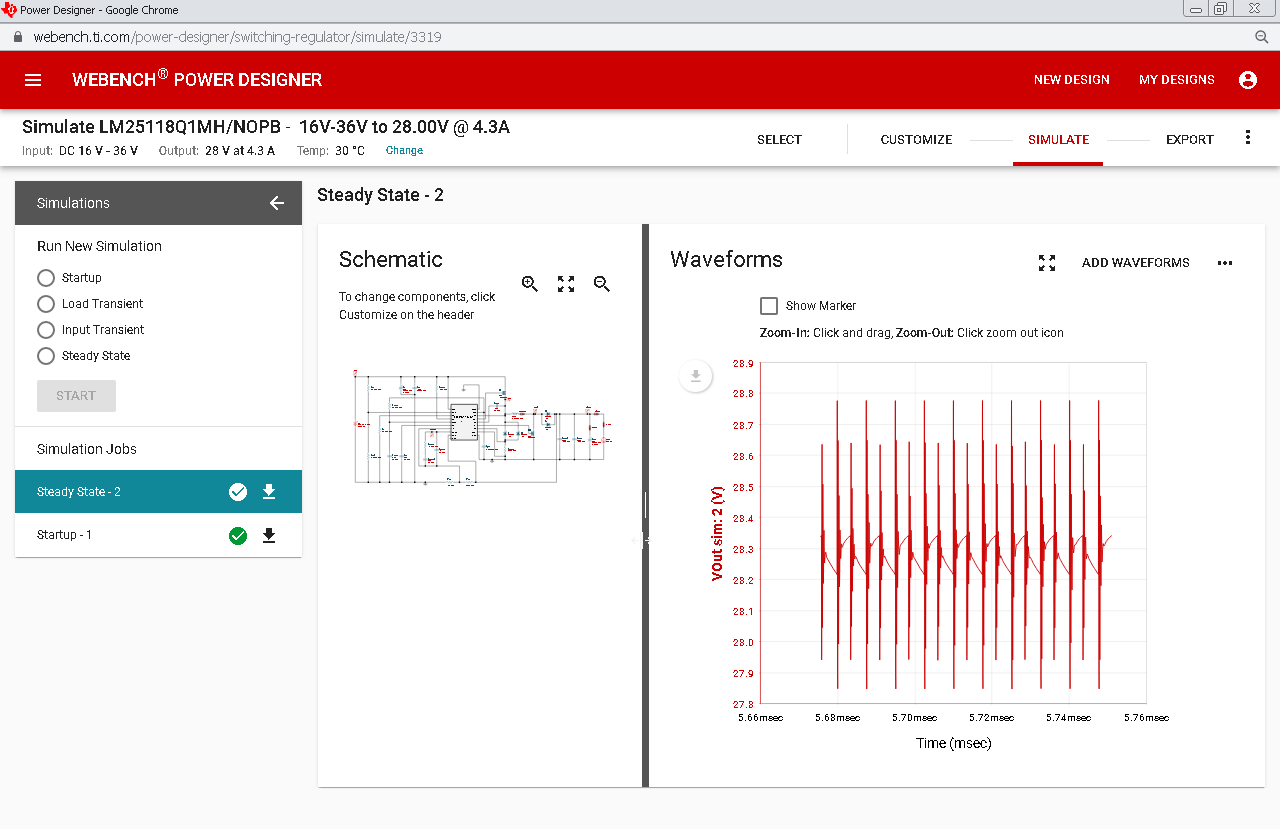Download the Startup - 1 results

[269, 536]
